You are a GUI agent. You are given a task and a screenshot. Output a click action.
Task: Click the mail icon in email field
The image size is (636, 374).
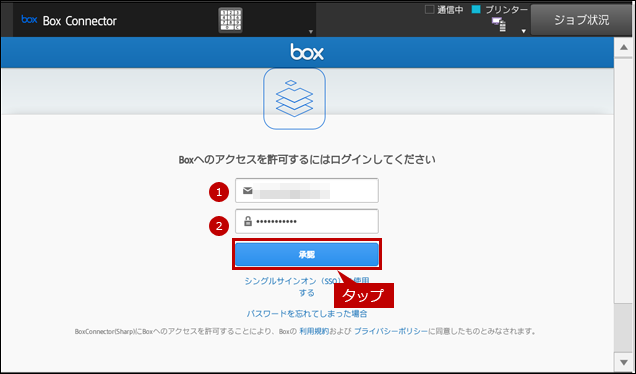pos(247,190)
